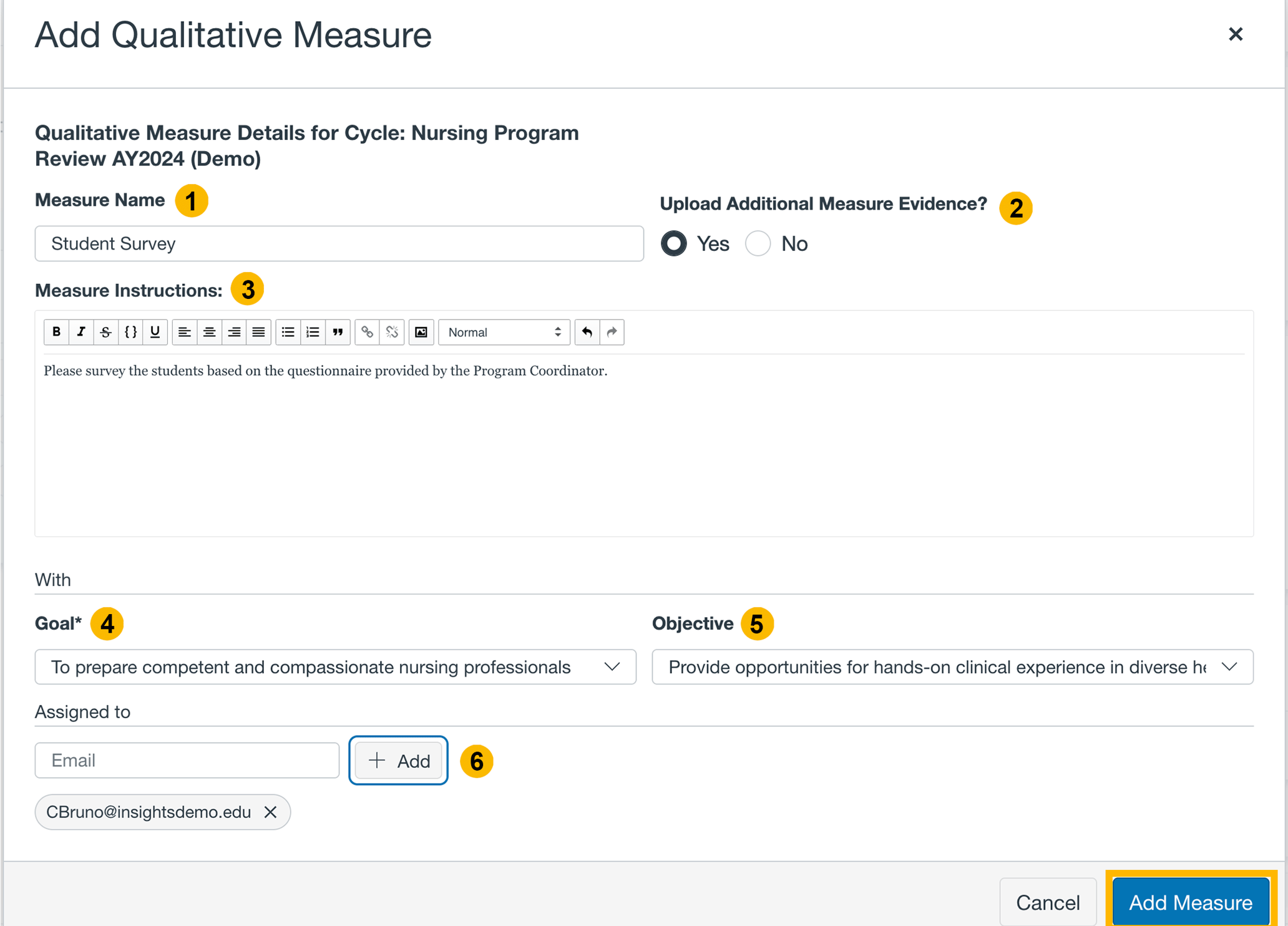Insert a hyperlink into the instructions

(367, 332)
